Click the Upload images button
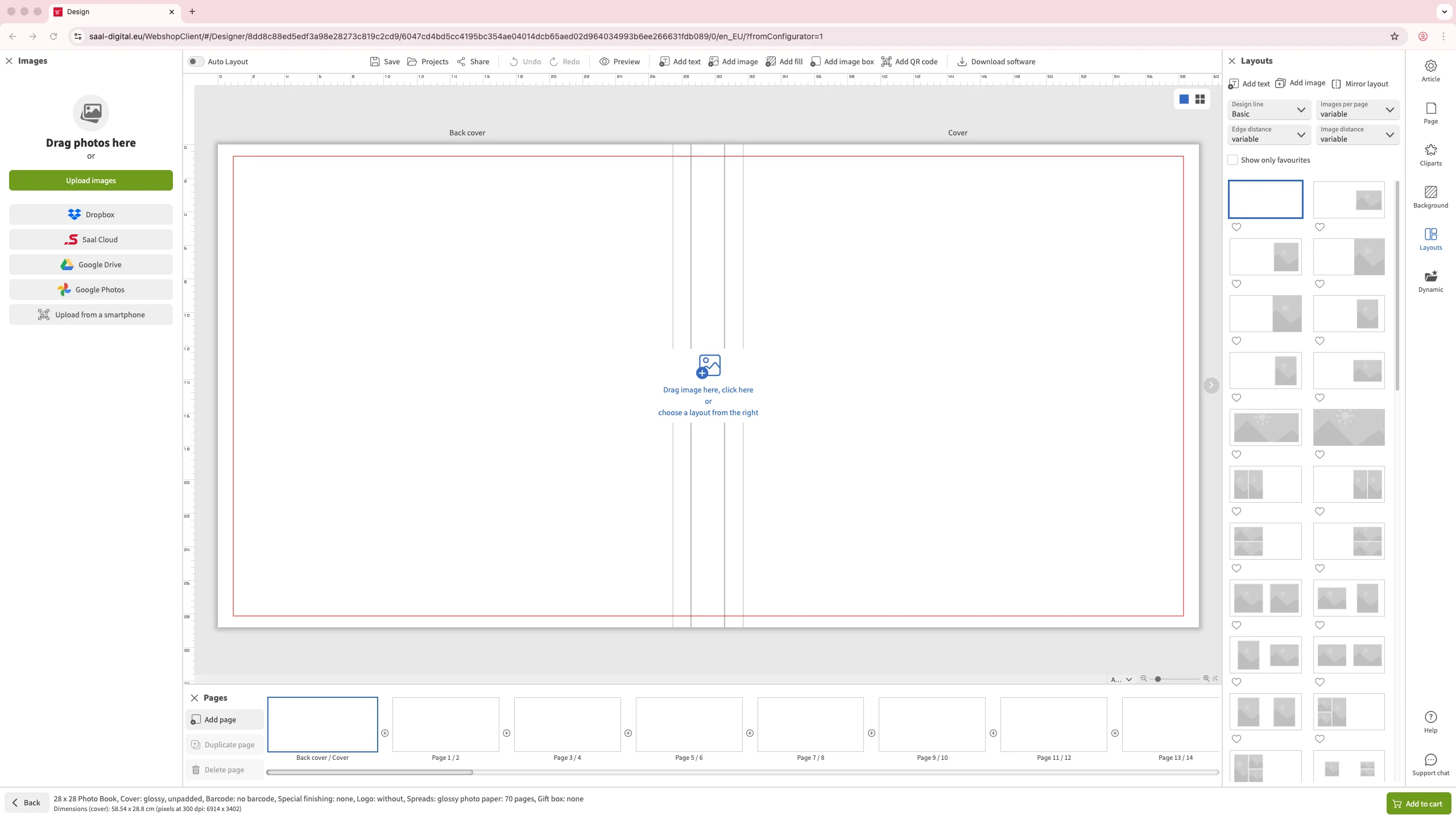1456x819 pixels. [x=91, y=180]
